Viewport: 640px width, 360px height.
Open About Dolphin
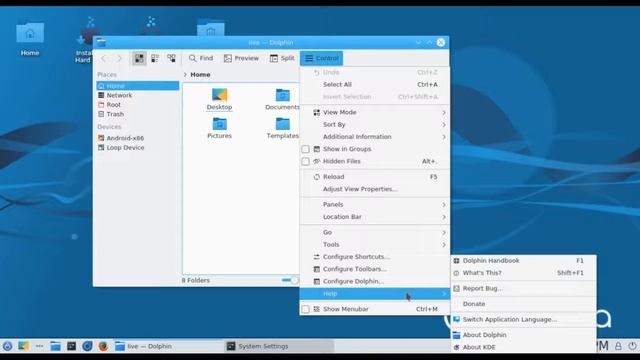[523, 335]
